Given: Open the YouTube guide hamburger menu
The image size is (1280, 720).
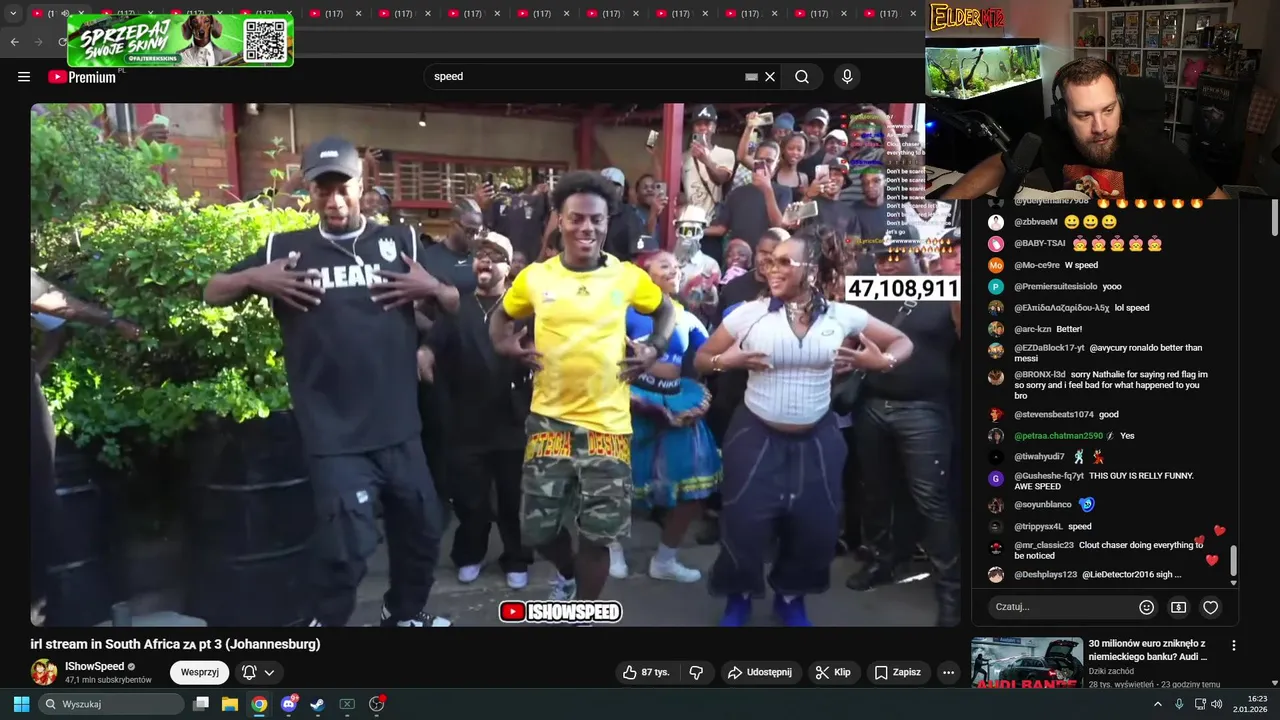Looking at the screenshot, I should (24, 77).
